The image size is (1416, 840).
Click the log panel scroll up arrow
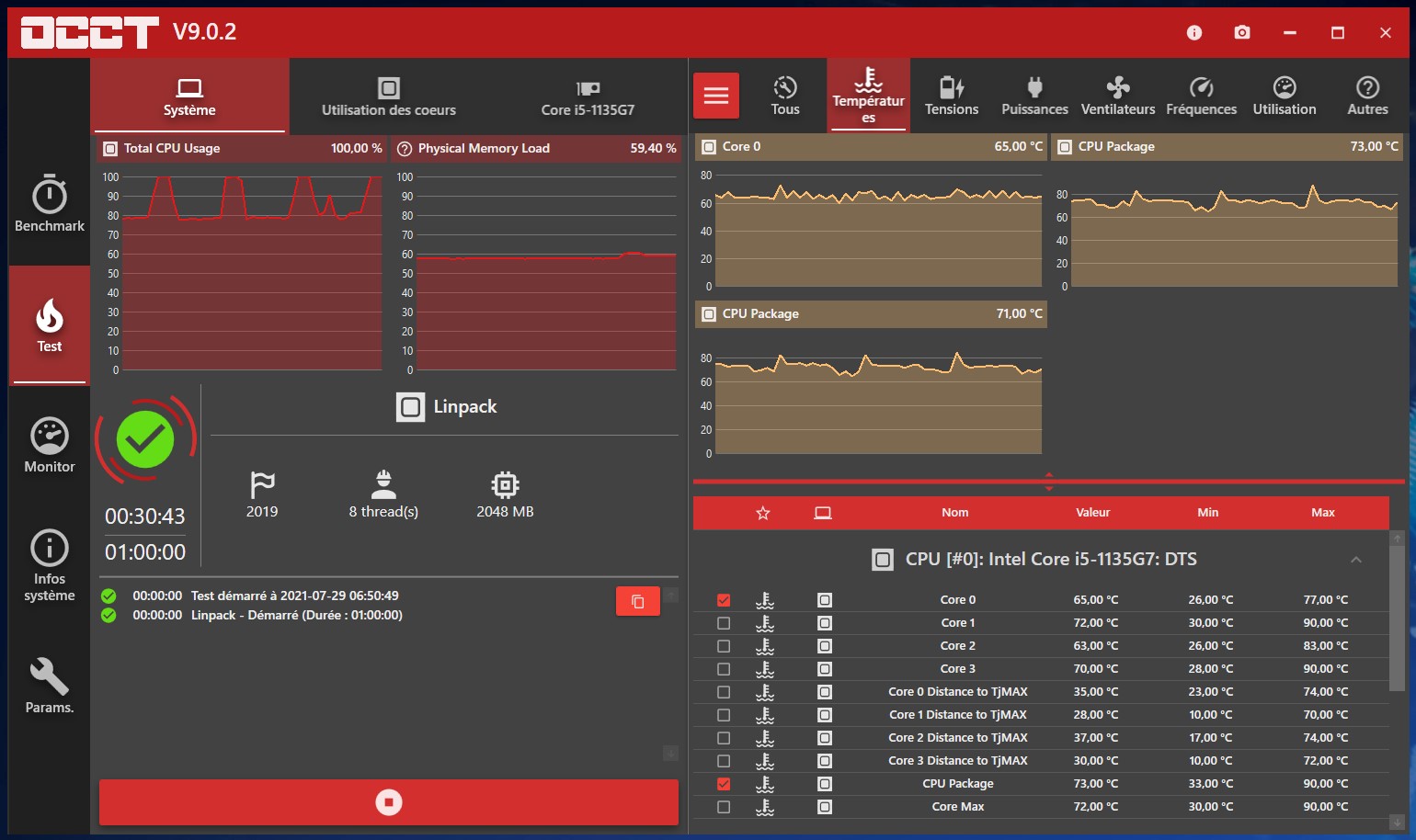coord(671,595)
